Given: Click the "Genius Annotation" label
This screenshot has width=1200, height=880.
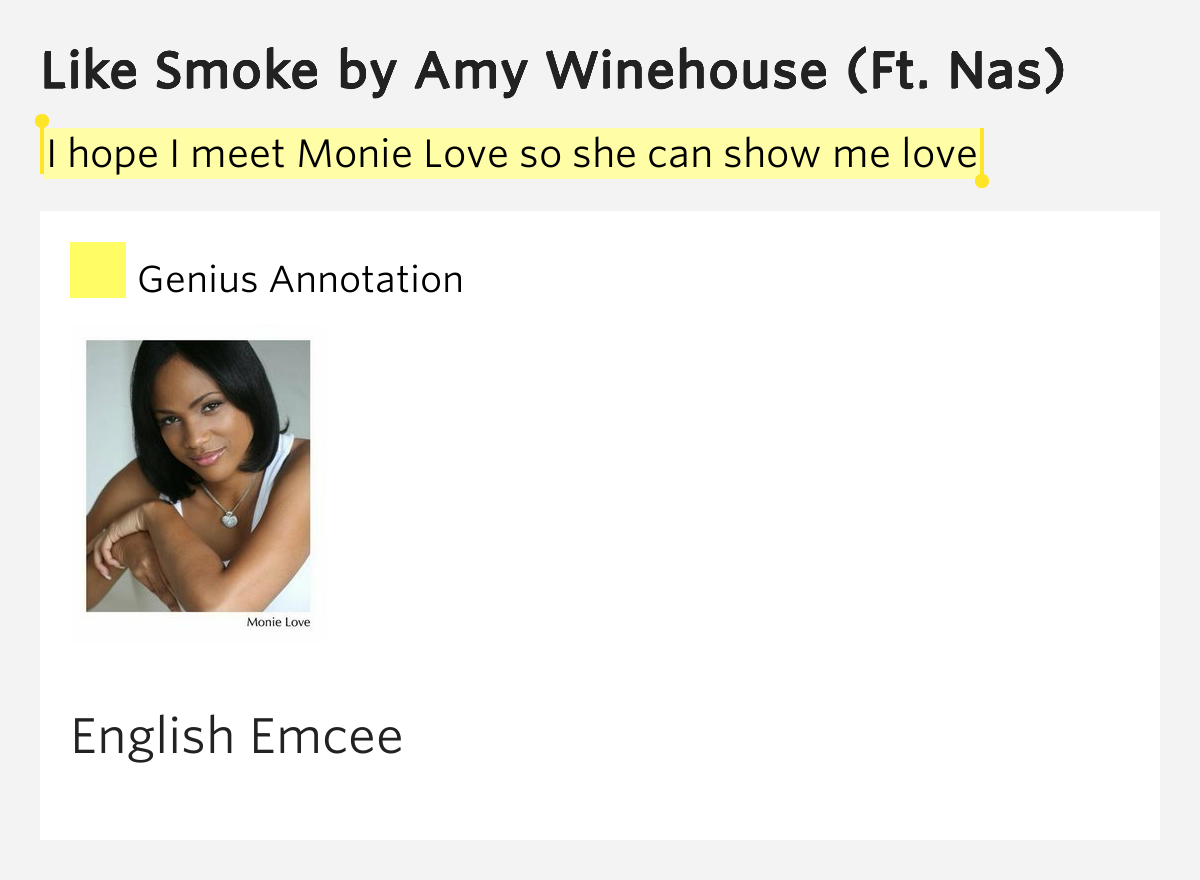Looking at the screenshot, I should 300,280.
